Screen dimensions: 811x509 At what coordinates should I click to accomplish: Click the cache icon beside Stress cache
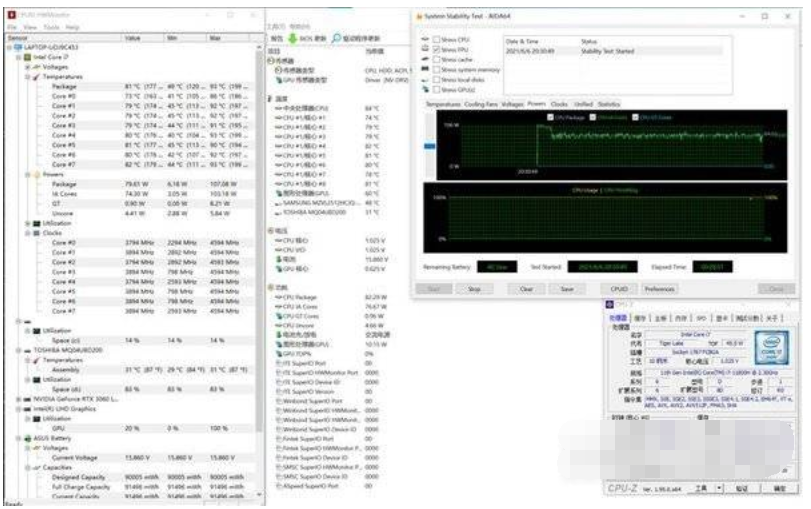click(x=425, y=59)
